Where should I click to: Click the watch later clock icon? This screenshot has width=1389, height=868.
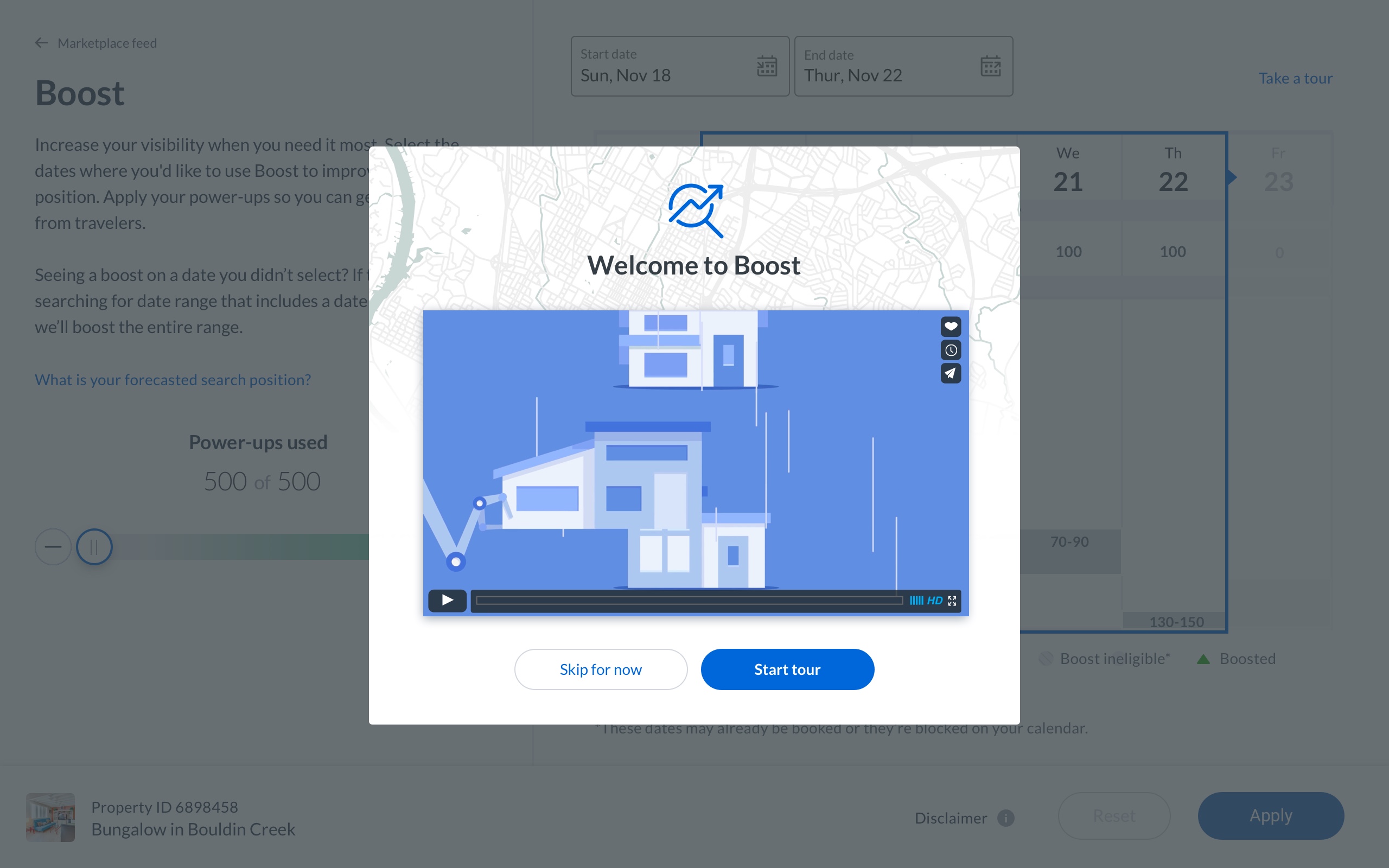click(951, 350)
